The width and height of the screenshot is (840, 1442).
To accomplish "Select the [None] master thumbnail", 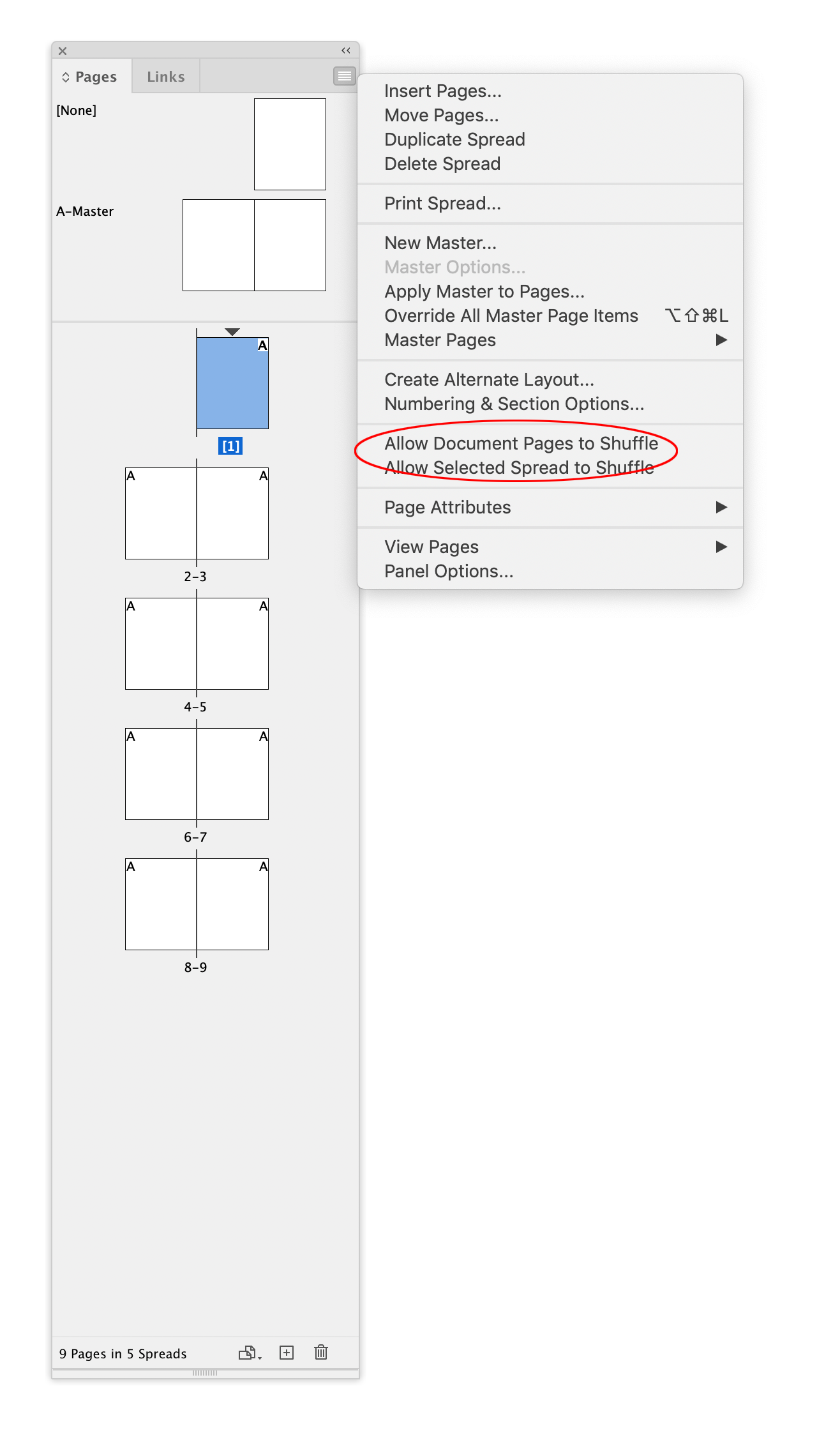I will 290,144.
